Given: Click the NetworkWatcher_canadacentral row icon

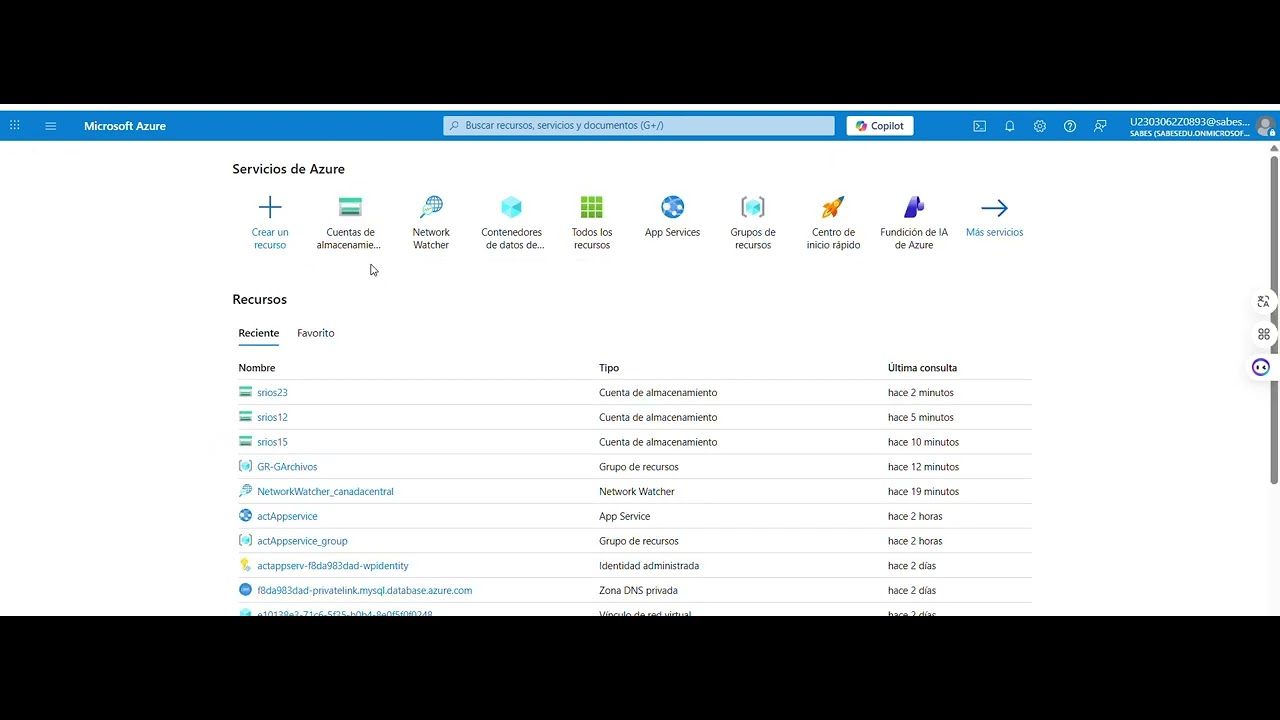Looking at the screenshot, I should 245,491.
